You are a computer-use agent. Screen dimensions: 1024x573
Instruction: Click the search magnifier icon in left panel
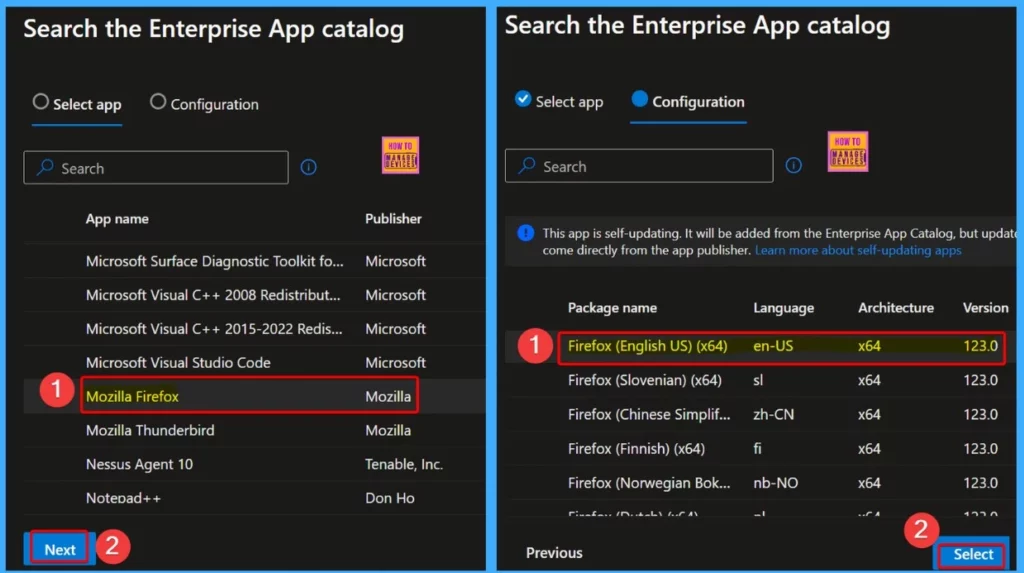click(45, 167)
